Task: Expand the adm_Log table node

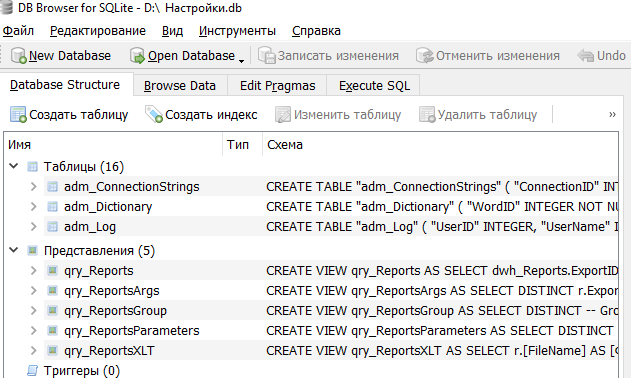Action: [x=34, y=227]
